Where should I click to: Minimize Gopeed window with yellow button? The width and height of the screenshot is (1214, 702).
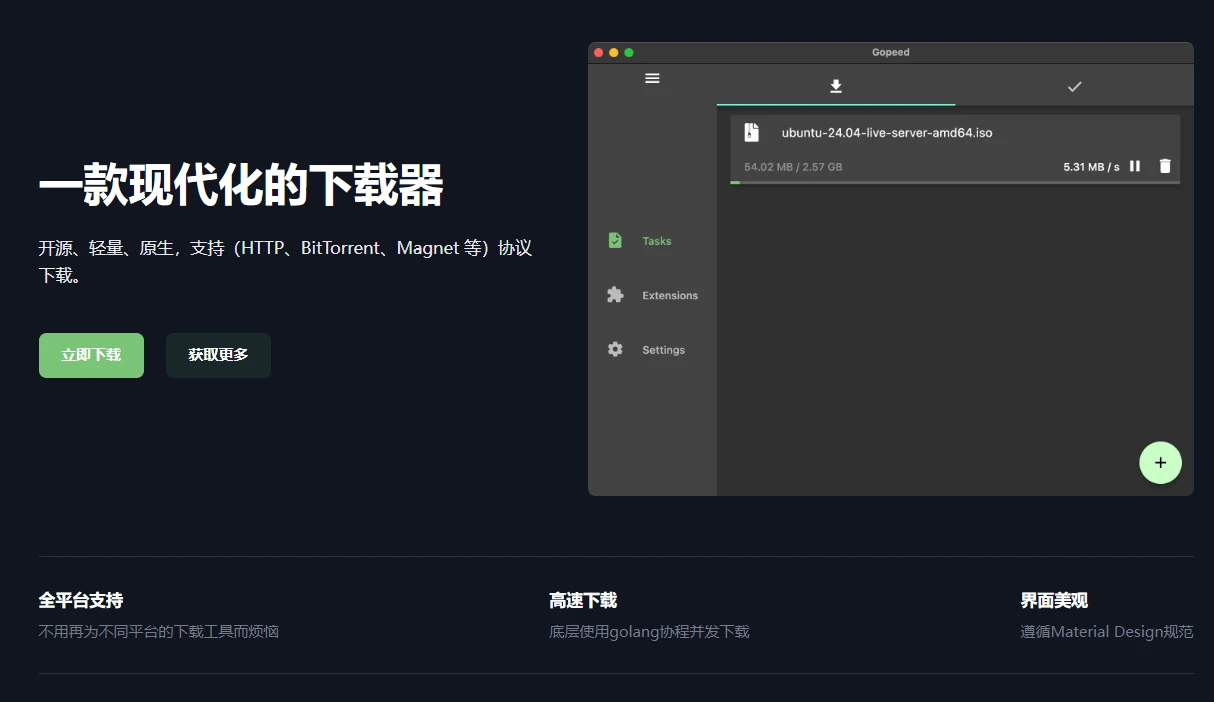[614, 53]
